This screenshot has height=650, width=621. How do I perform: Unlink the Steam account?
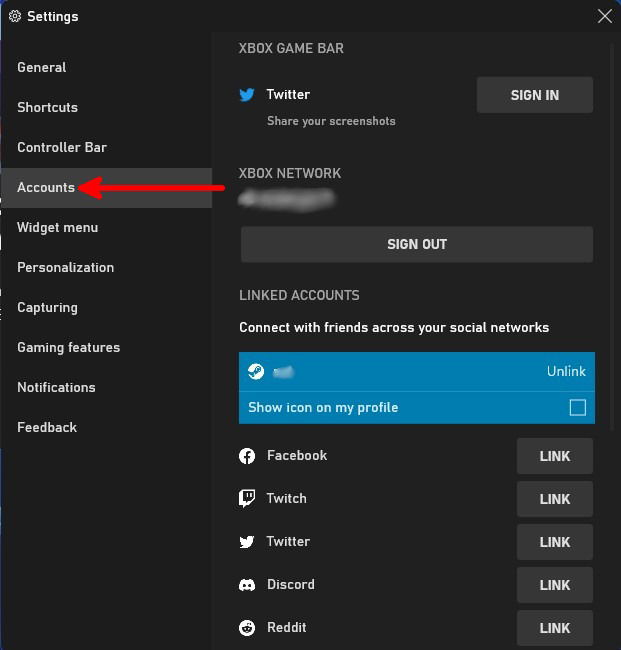[566, 371]
